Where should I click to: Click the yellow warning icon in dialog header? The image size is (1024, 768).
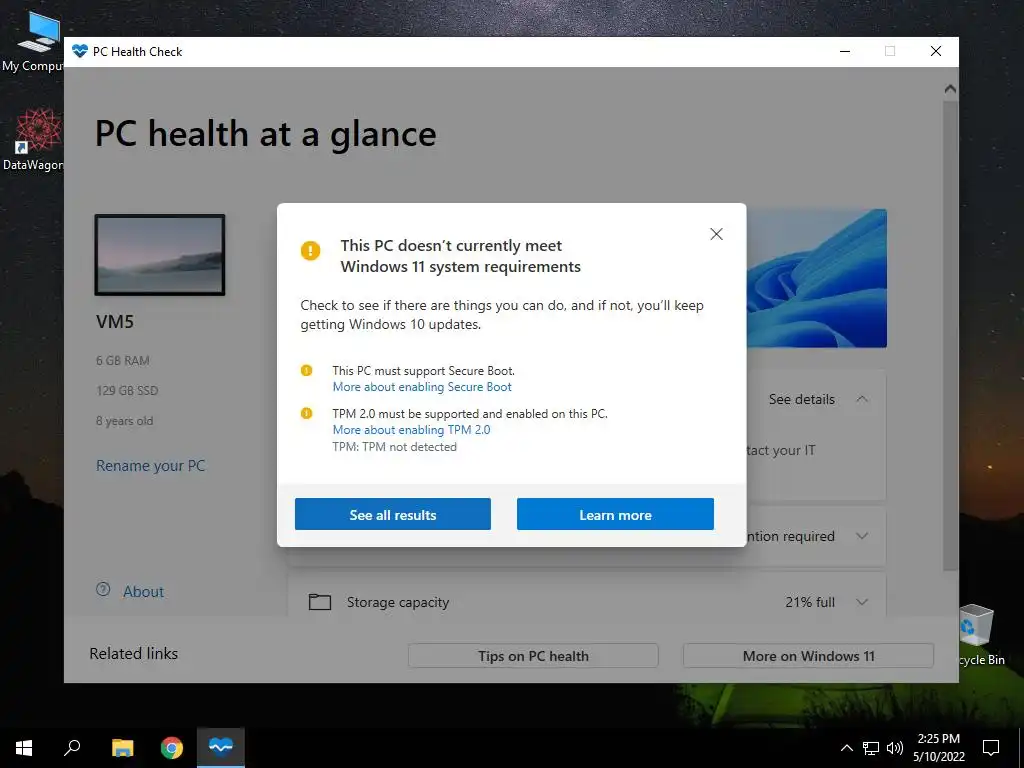point(310,250)
